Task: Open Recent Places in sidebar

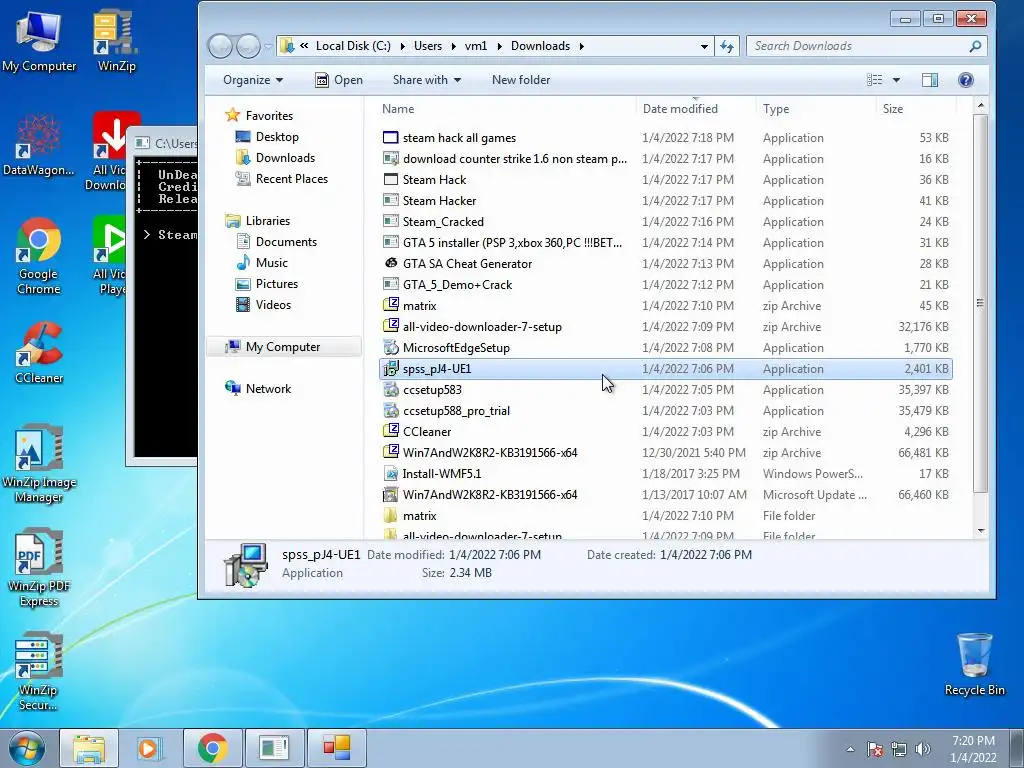Action: (281, 178)
